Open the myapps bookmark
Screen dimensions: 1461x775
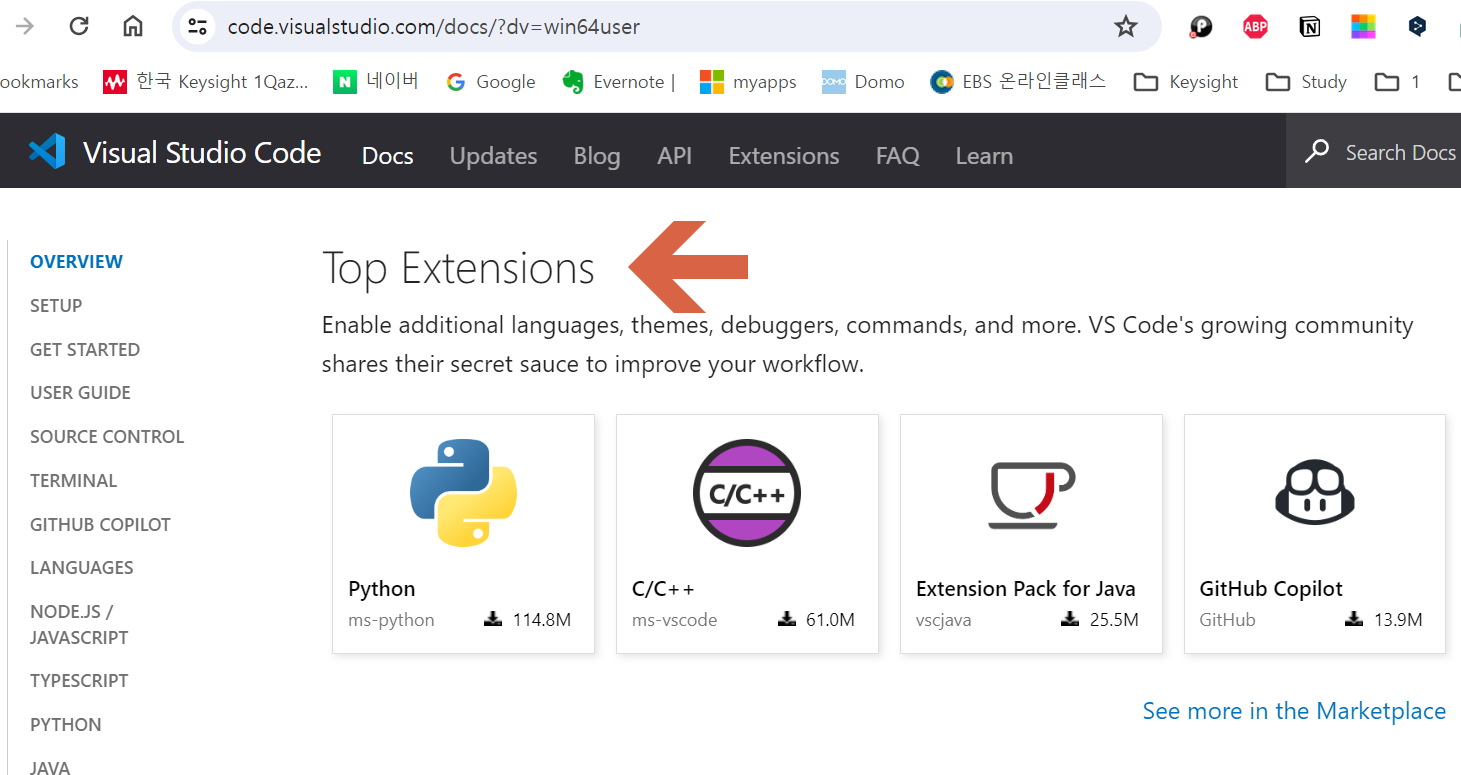[x=748, y=82]
